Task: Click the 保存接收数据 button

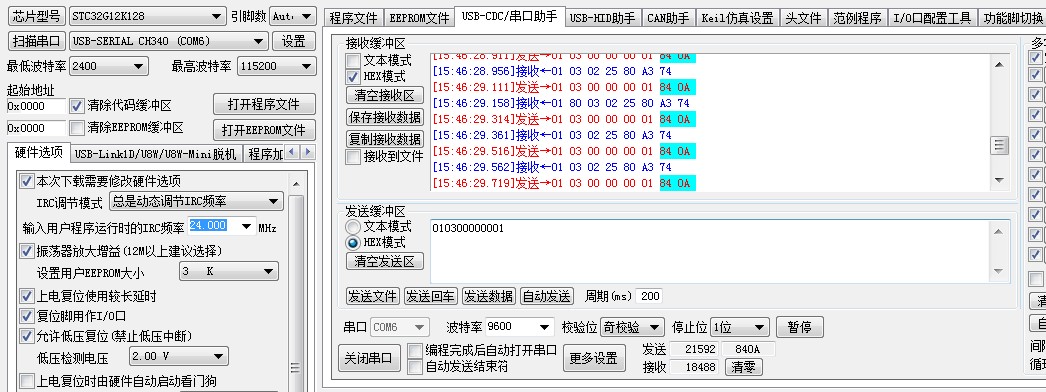Action: click(x=385, y=117)
